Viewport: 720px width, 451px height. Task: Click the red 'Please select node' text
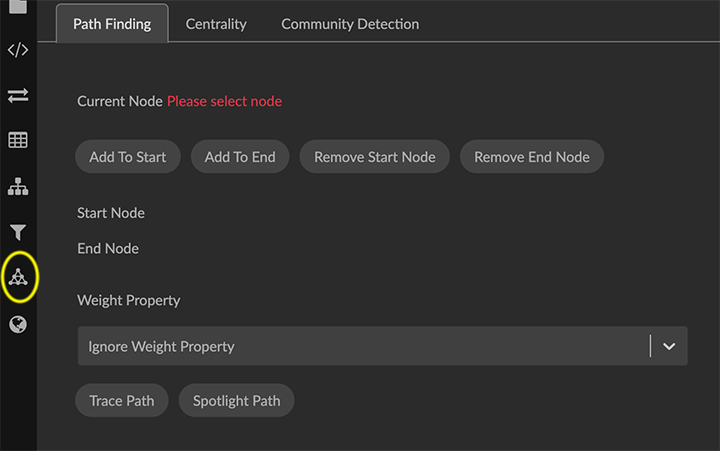tap(224, 101)
